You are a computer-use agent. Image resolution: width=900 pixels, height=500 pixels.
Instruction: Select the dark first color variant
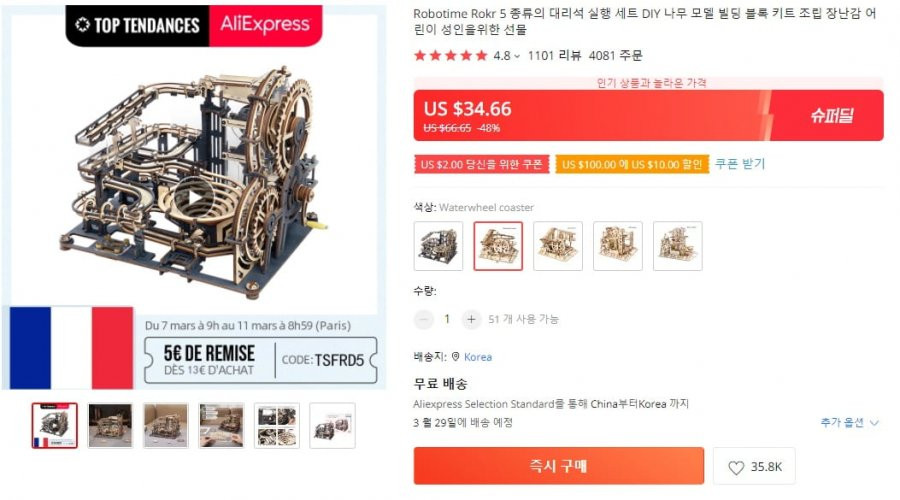click(x=438, y=246)
